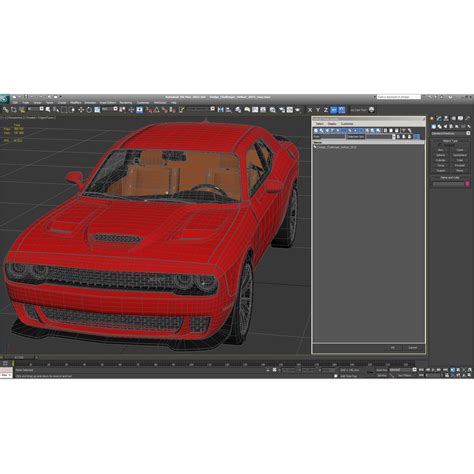
Task: Click the Render Production teapot icon
Action: click(x=298, y=110)
